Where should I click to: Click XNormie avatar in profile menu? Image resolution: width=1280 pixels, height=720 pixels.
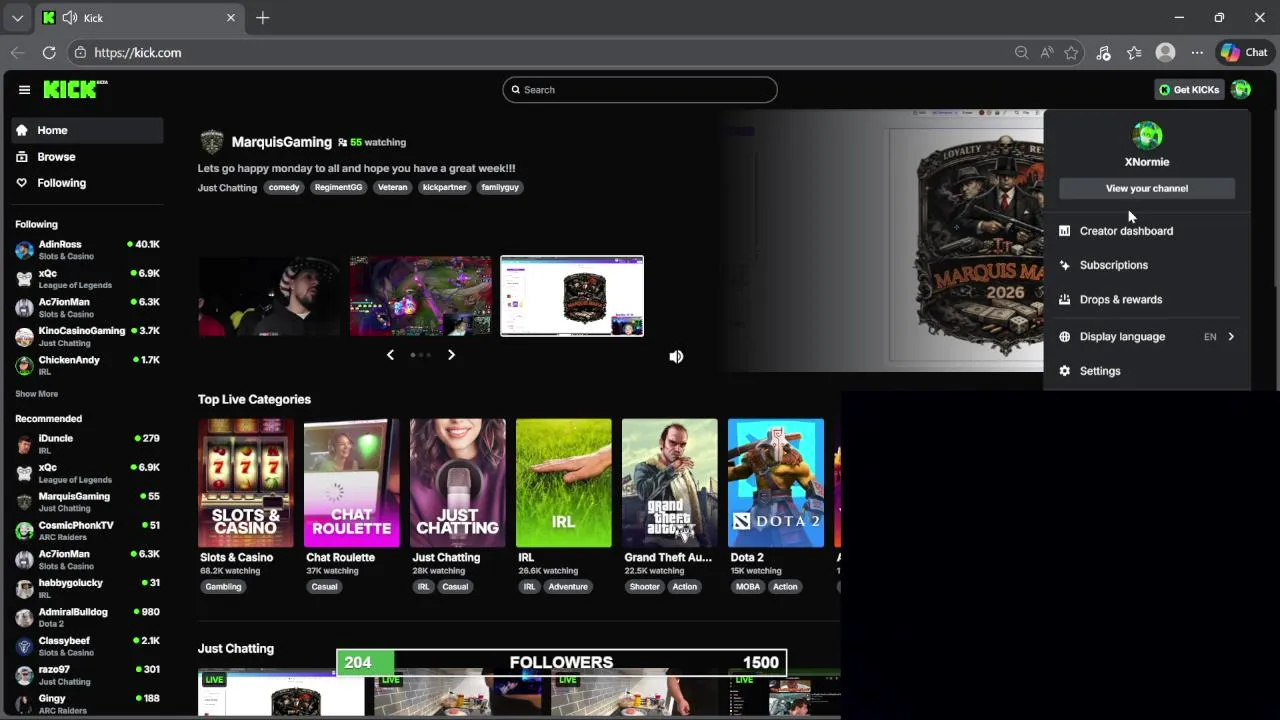[1147, 135]
